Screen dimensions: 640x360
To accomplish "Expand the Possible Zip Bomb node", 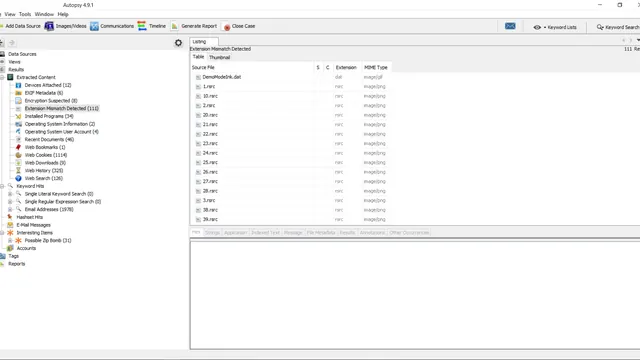I will (x=10, y=240).
